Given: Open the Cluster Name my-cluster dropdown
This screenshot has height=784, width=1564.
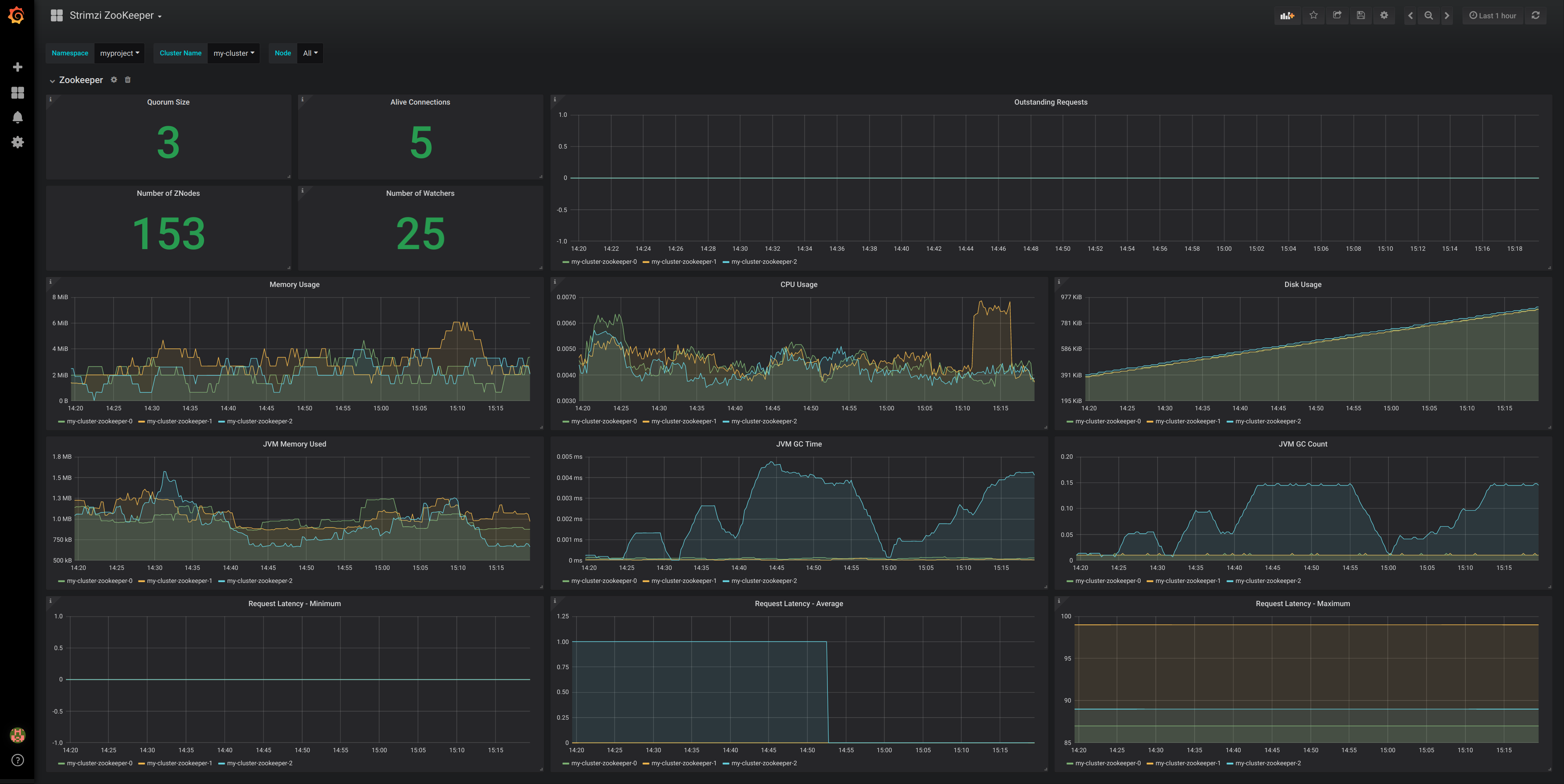Looking at the screenshot, I should pyautogui.click(x=234, y=53).
